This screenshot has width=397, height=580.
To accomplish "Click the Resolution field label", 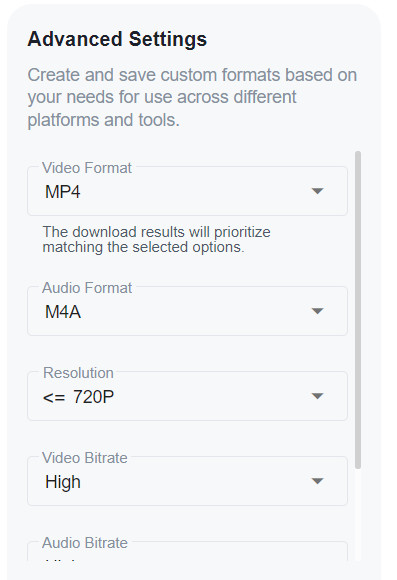I will tap(78, 373).
